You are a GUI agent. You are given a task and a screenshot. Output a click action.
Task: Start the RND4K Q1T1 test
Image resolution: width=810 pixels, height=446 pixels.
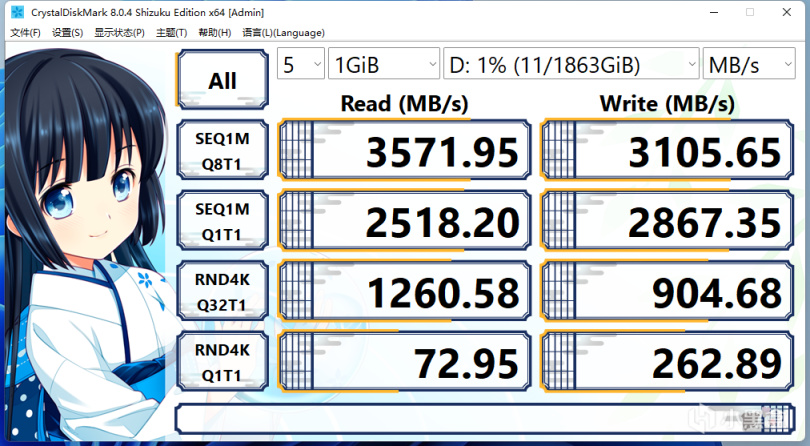point(223,361)
